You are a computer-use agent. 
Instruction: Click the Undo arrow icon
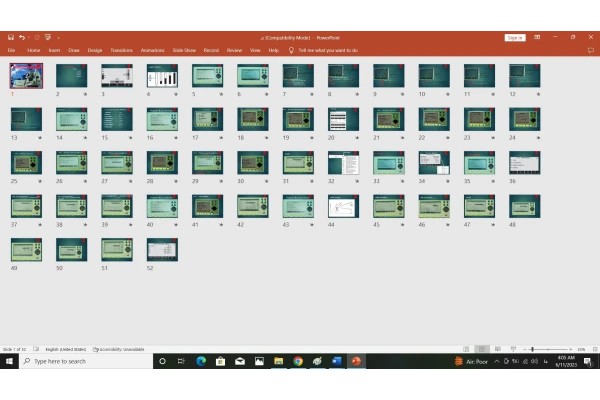pos(22,37)
